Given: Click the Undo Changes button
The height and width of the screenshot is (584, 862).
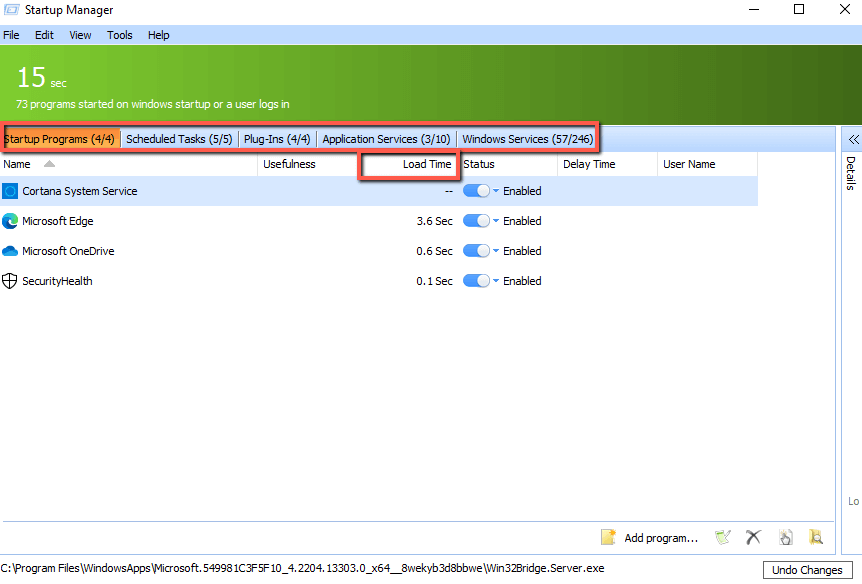Looking at the screenshot, I should tap(807, 570).
